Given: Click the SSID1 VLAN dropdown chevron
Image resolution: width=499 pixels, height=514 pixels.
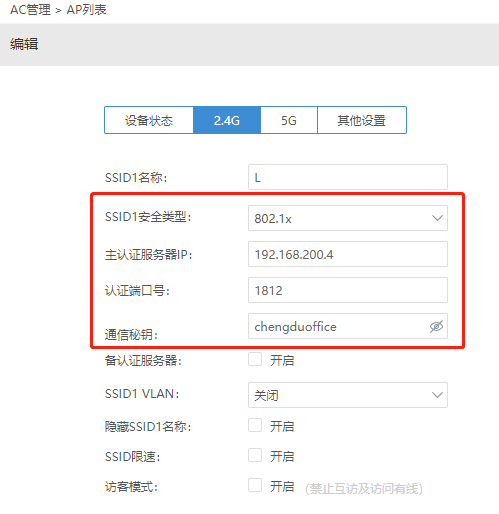Looking at the screenshot, I should tap(437, 395).
